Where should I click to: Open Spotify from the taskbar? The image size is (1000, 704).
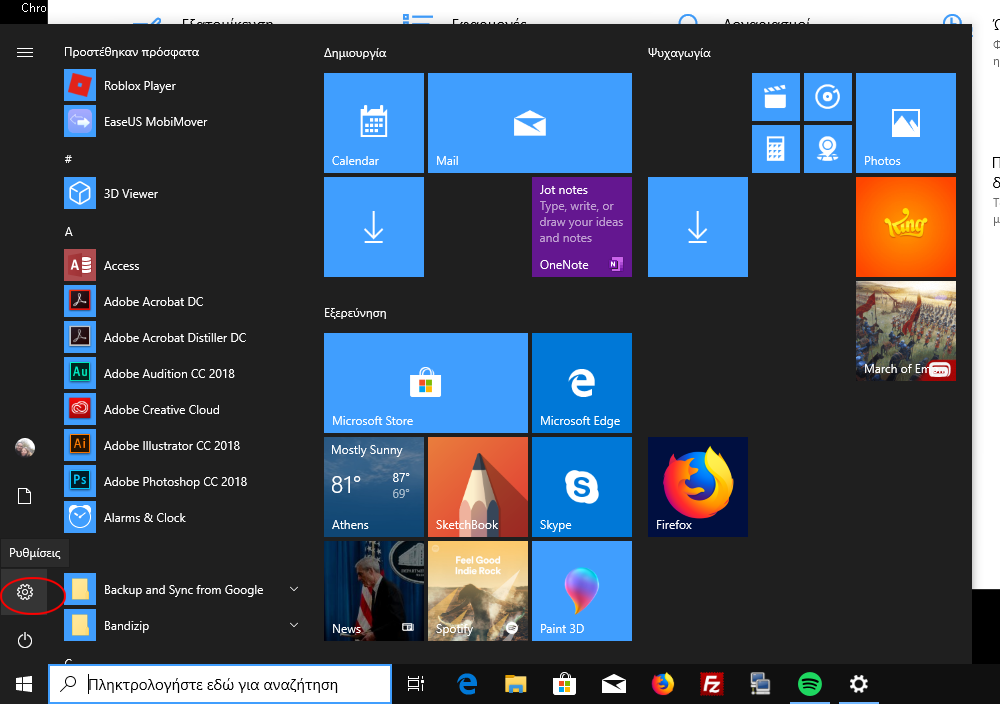pyautogui.click(x=810, y=684)
